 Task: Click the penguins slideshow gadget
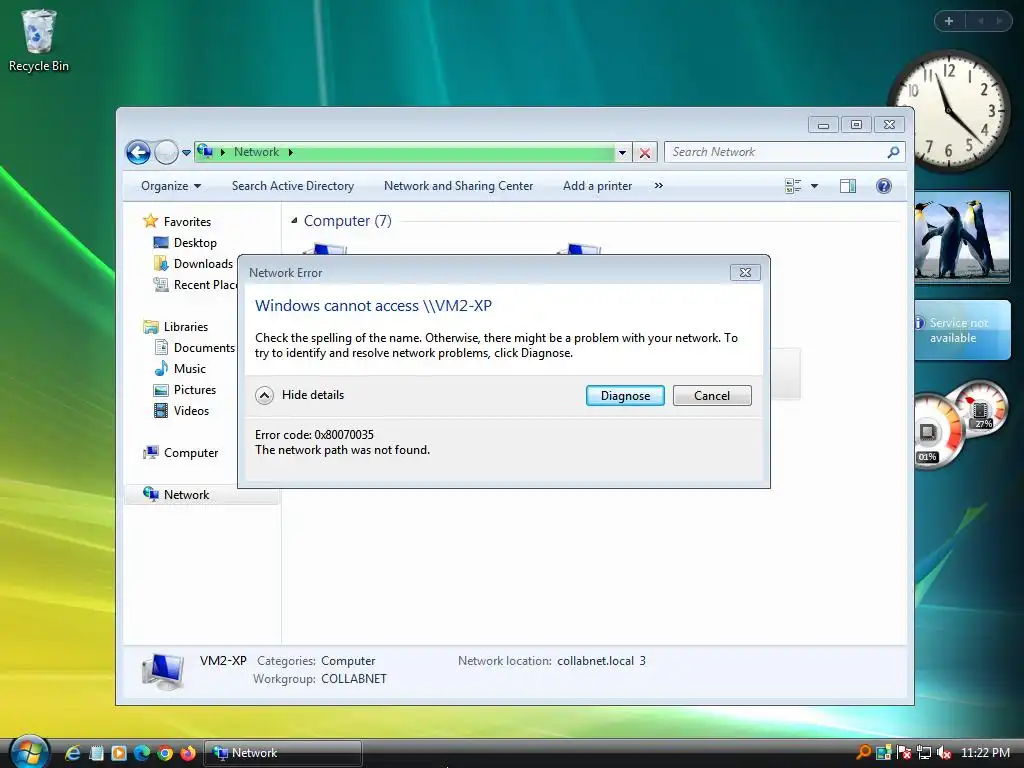pyautogui.click(x=963, y=238)
